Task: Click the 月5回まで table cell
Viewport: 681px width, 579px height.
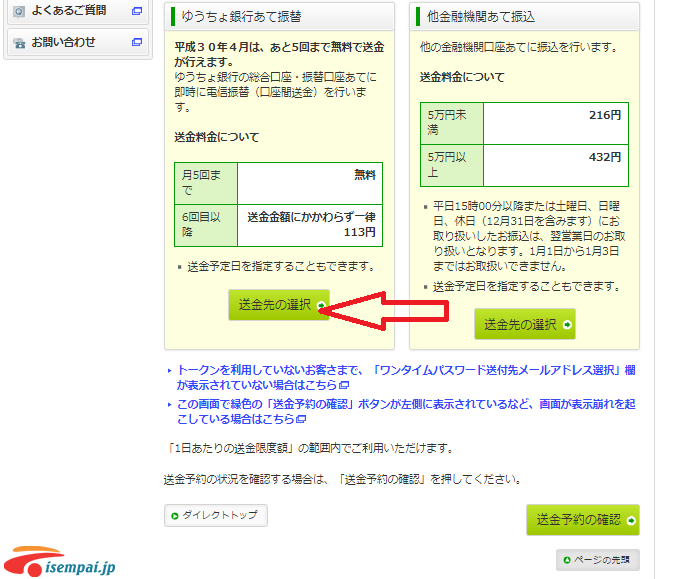Action: click(206, 183)
